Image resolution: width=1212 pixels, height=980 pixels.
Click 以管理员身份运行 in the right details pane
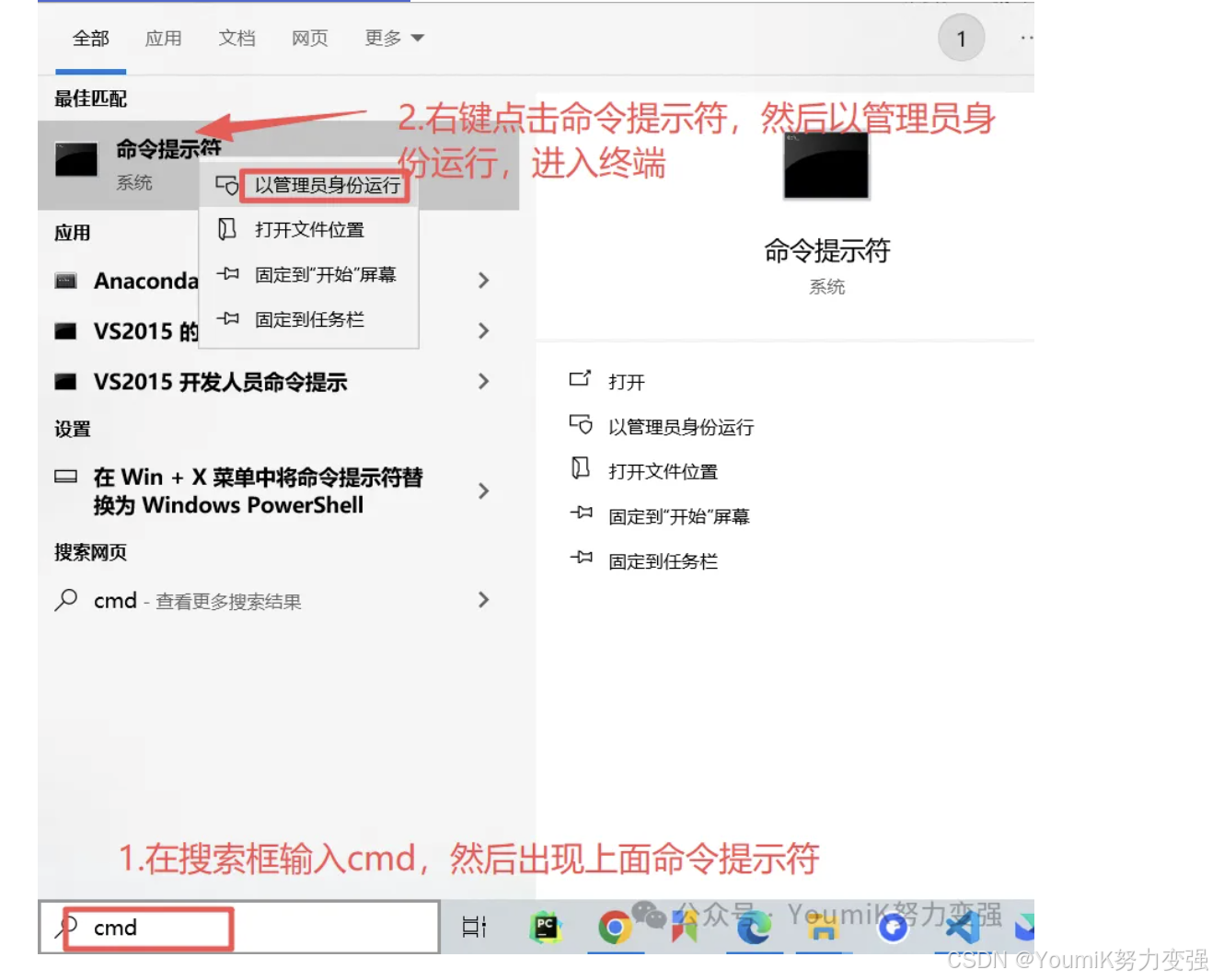pyautogui.click(x=681, y=427)
